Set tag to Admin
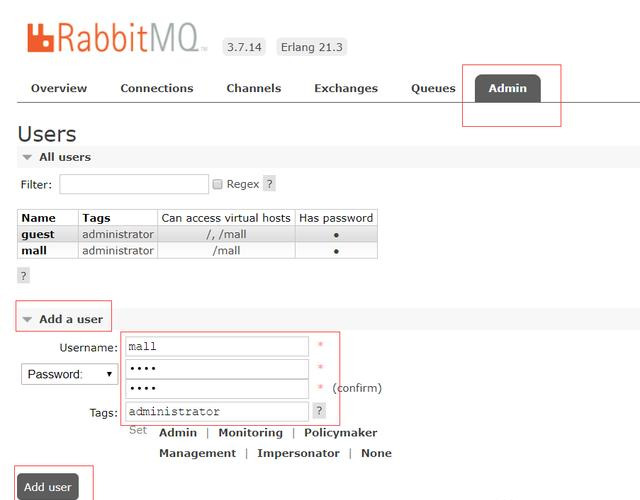 tap(178, 433)
